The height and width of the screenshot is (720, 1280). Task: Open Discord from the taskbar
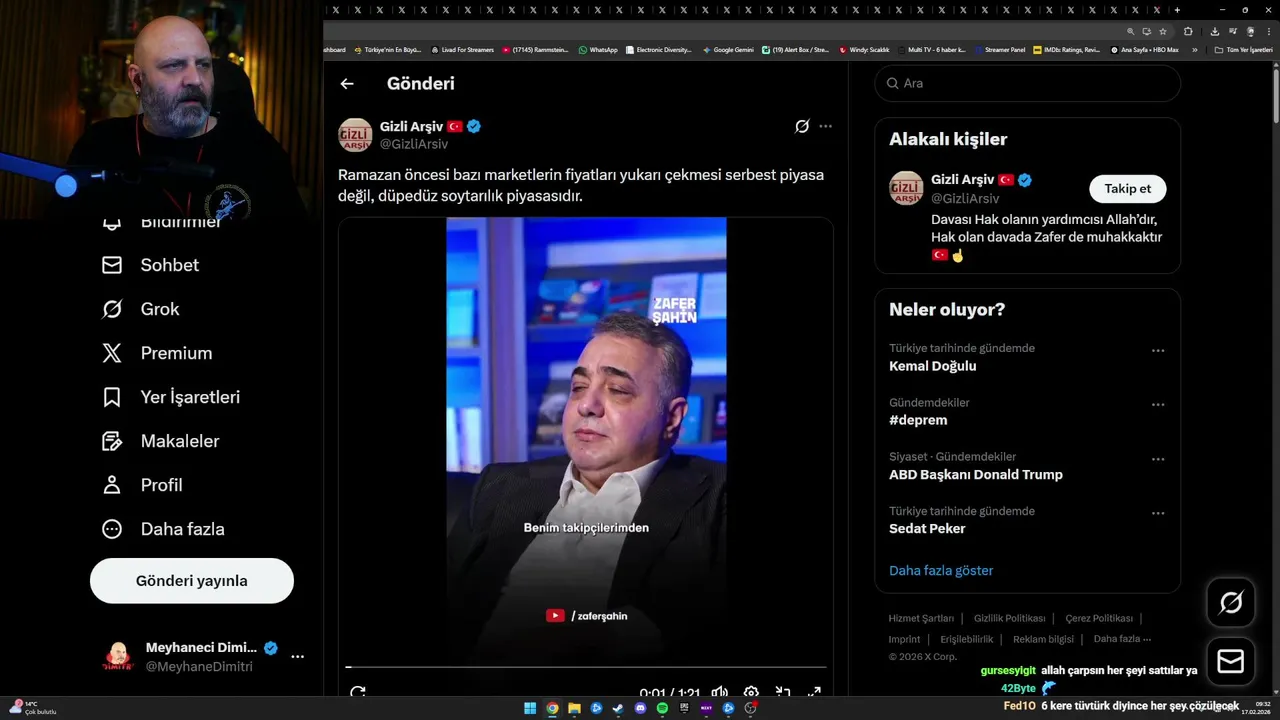(640, 708)
